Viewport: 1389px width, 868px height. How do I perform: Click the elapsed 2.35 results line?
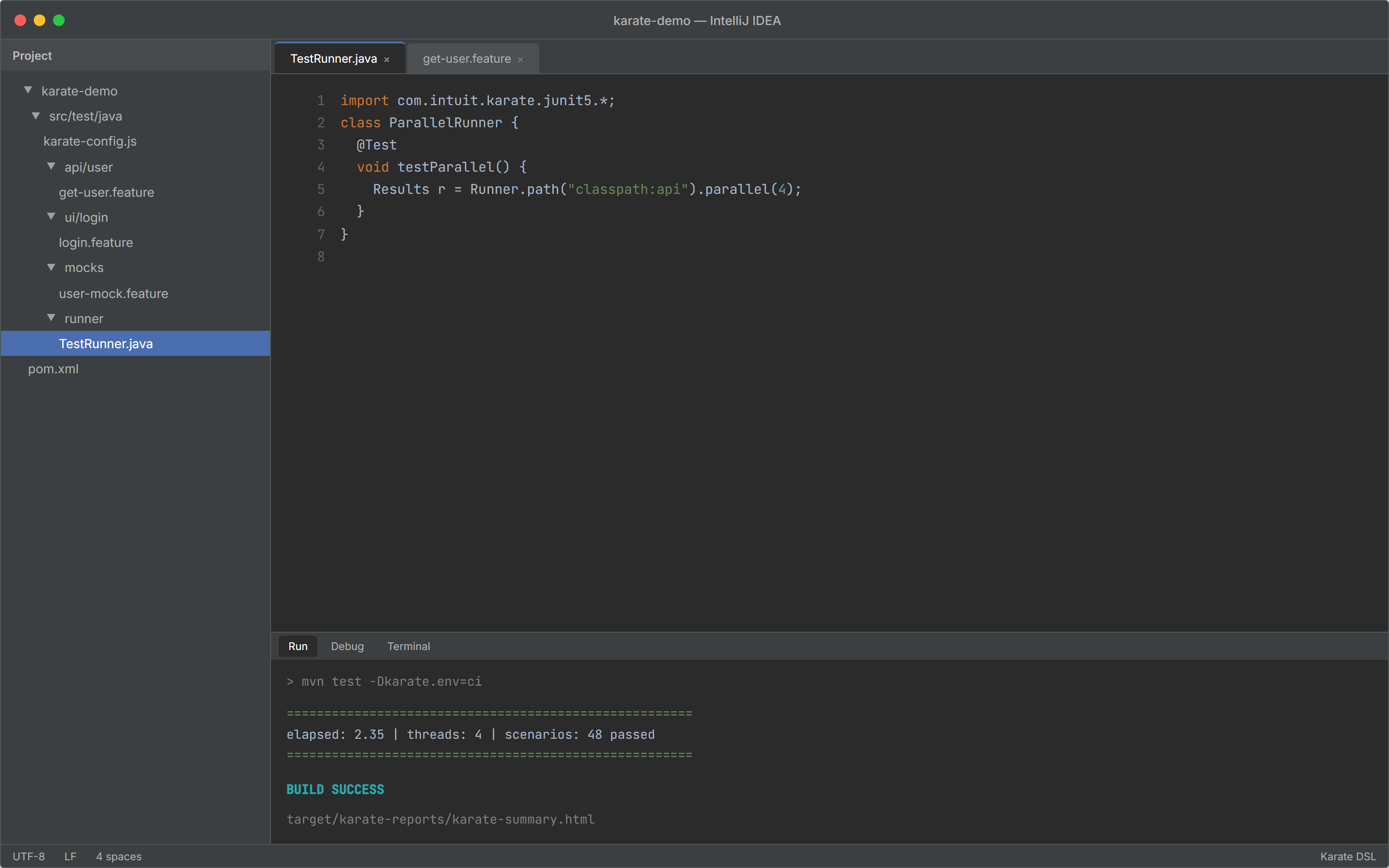click(471, 734)
